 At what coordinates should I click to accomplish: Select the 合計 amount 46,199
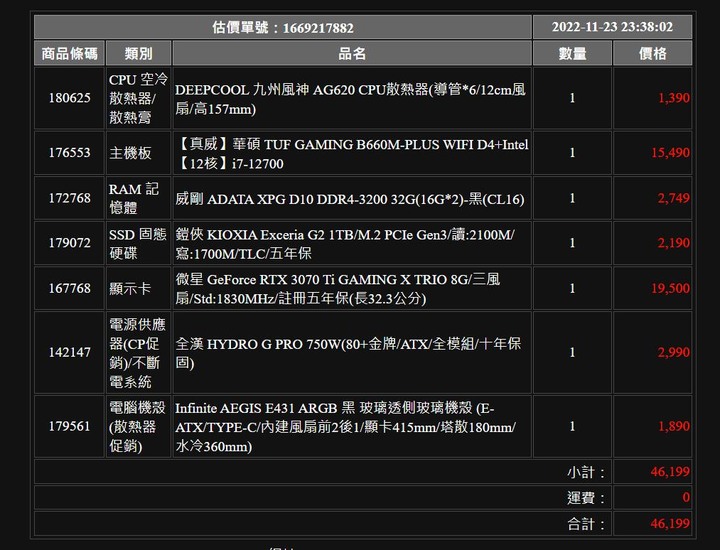pyautogui.click(x=670, y=523)
